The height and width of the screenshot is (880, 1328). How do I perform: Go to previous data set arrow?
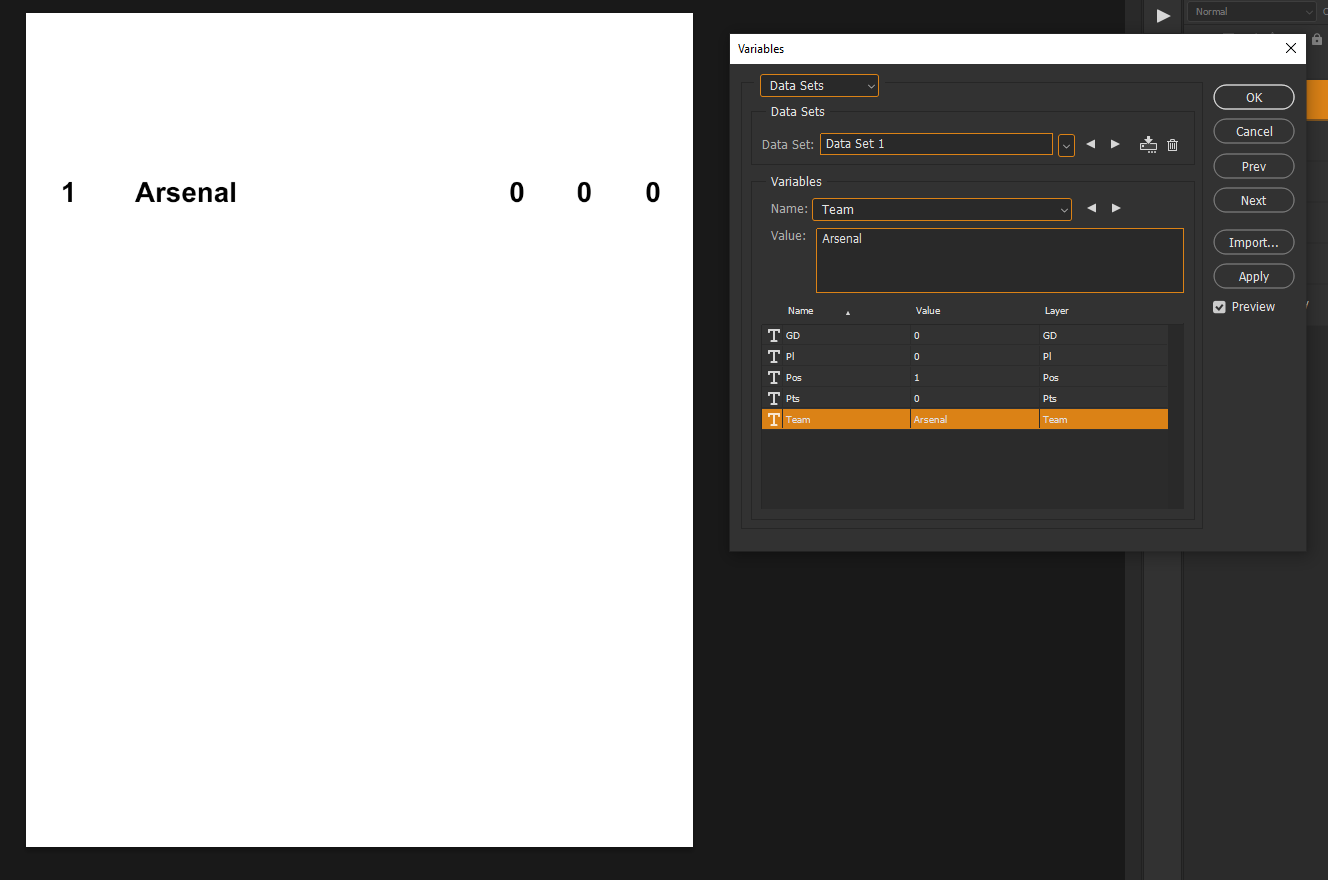tap(1091, 144)
